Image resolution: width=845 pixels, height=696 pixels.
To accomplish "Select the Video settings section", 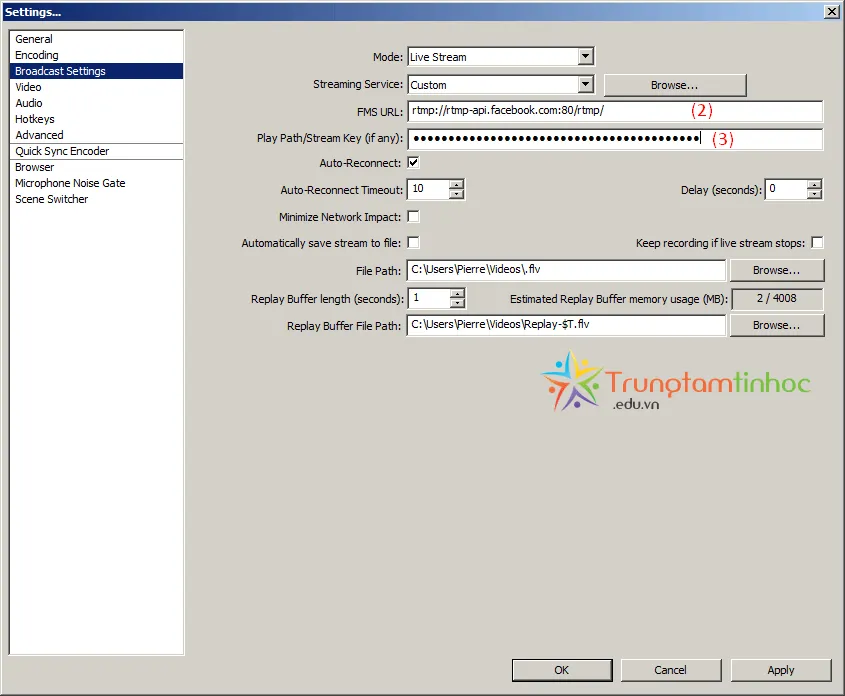I will tap(28, 87).
